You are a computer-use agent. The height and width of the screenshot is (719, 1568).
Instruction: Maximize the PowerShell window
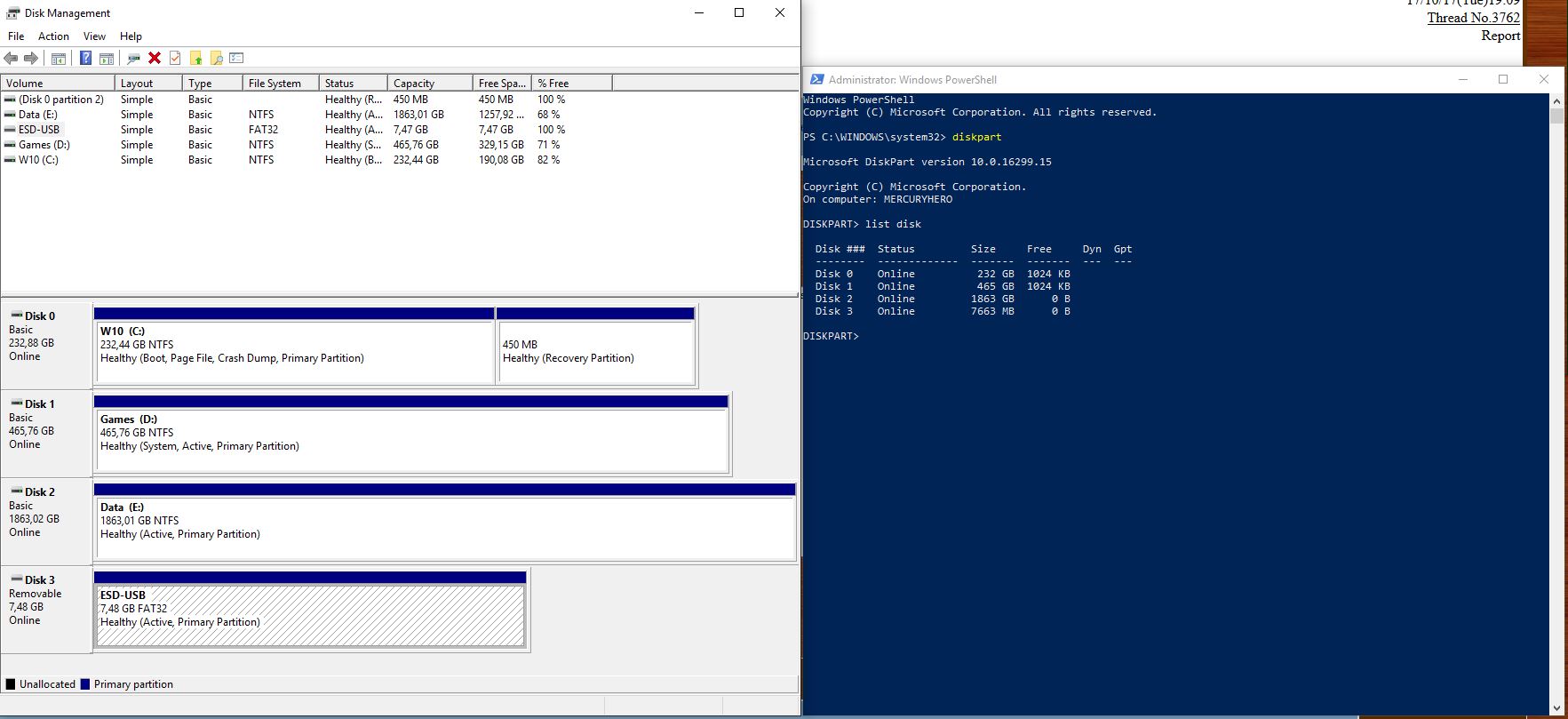pos(1503,79)
